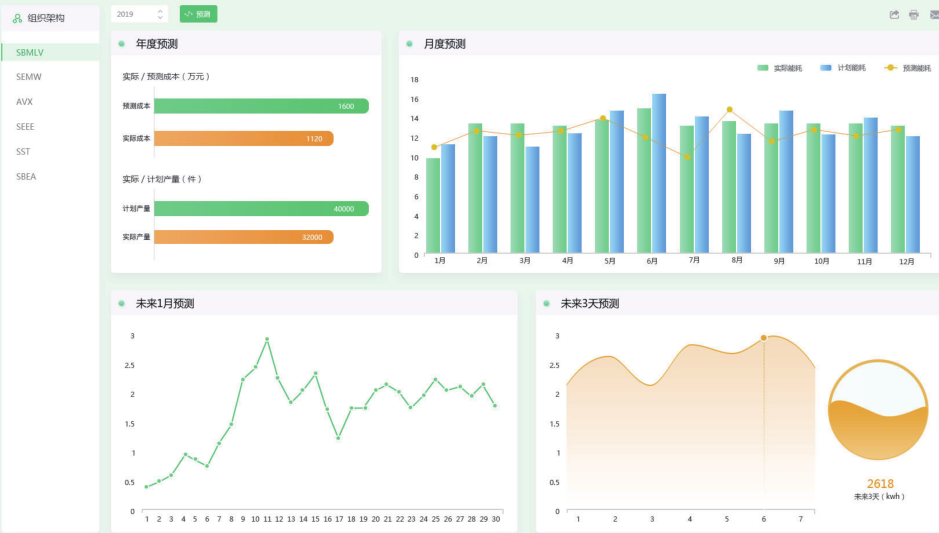The width and height of the screenshot is (939, 533).
Task: Click the green dot beside 未来1月预测 title
Action: coord(121,303)
